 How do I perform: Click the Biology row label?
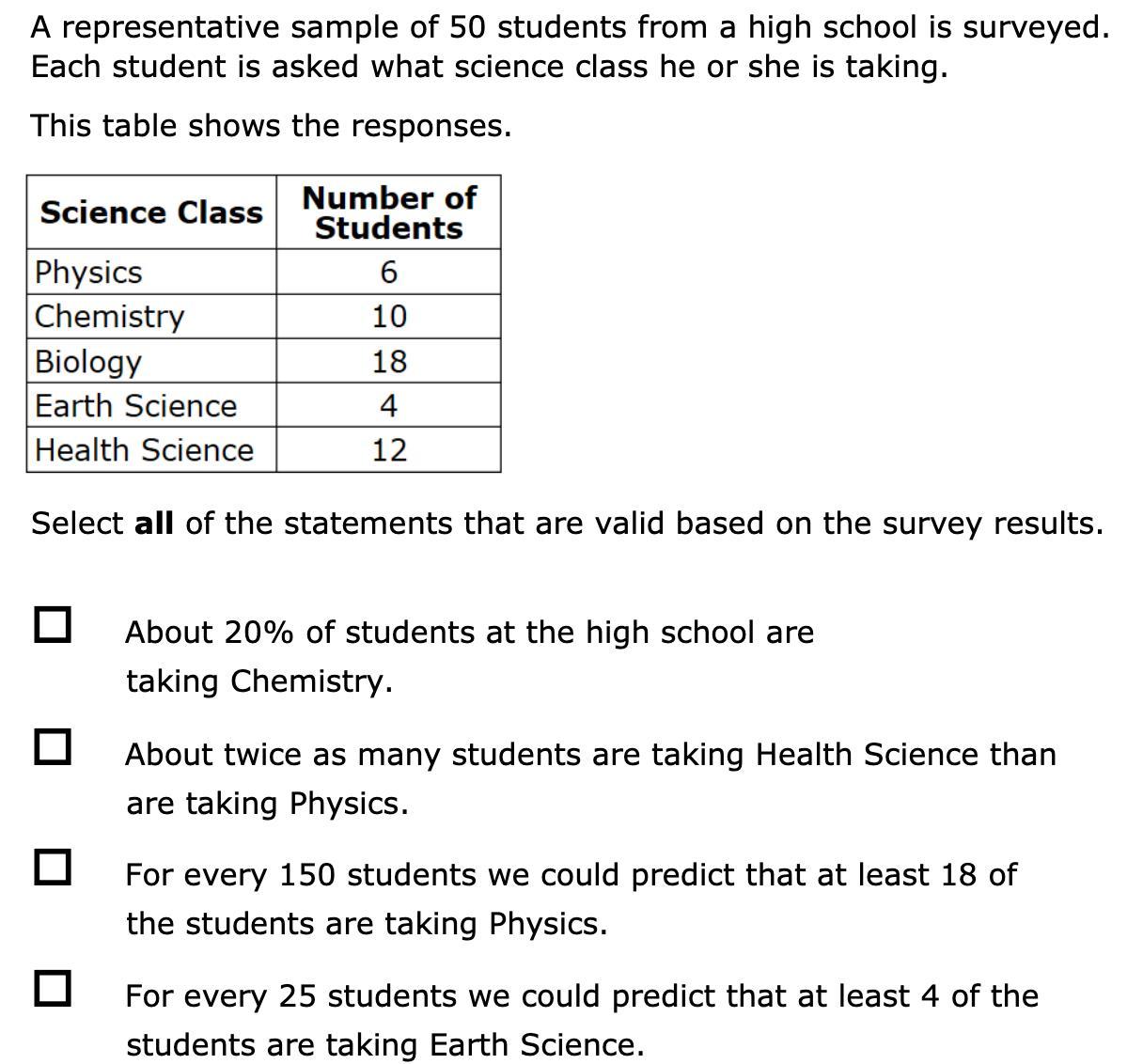coord(88,362)
